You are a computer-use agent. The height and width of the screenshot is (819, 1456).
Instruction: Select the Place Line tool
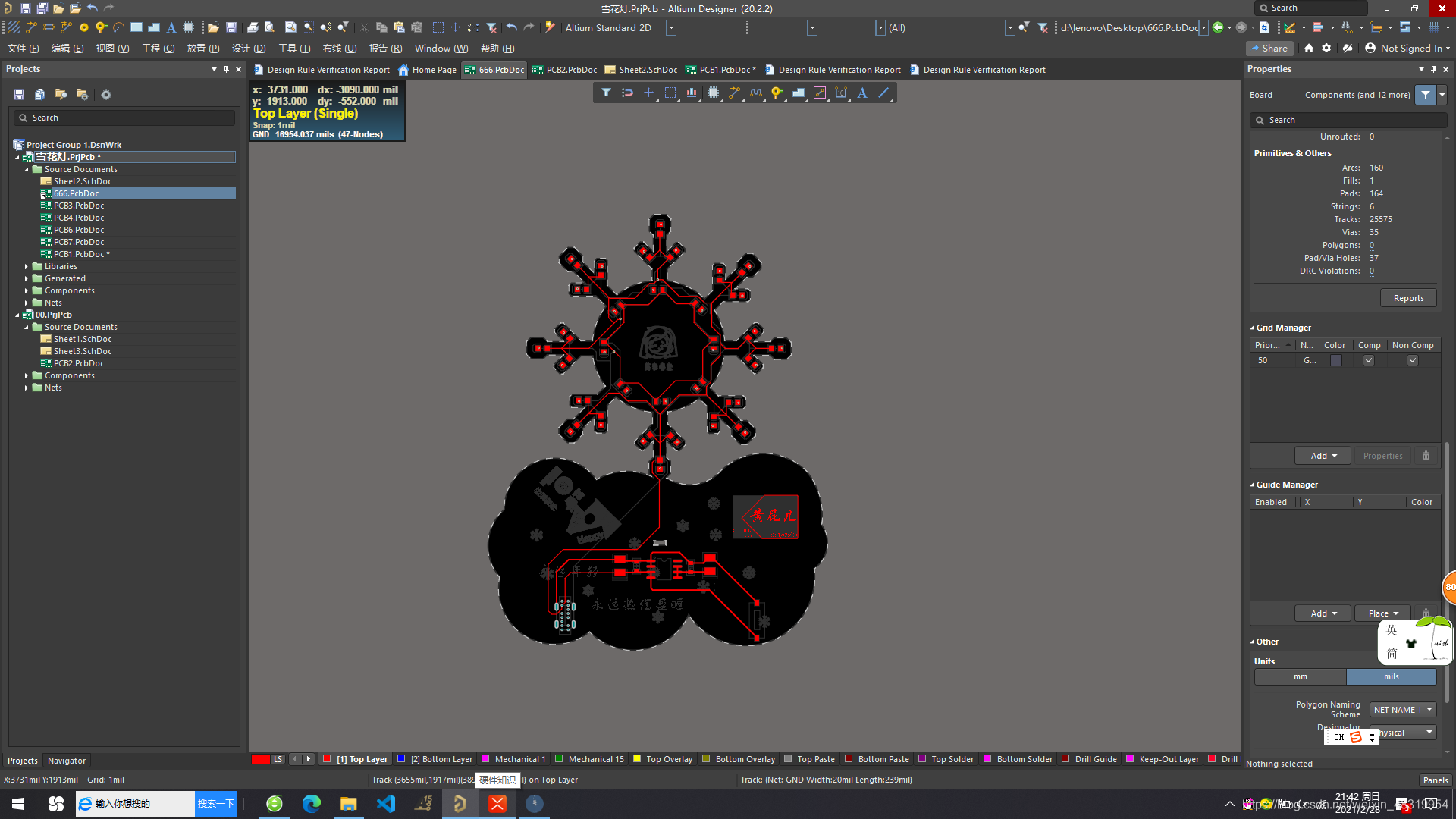click(x=883, y=93)
